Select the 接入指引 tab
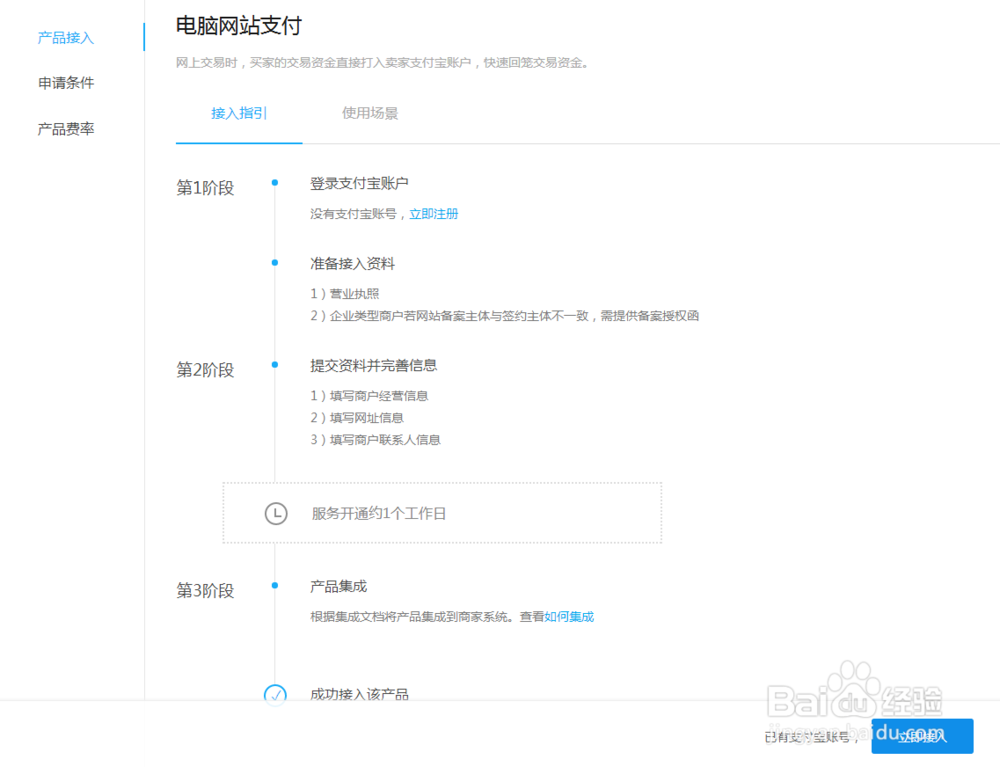Screen dimensions: 1000x767 tap(238, 113)
